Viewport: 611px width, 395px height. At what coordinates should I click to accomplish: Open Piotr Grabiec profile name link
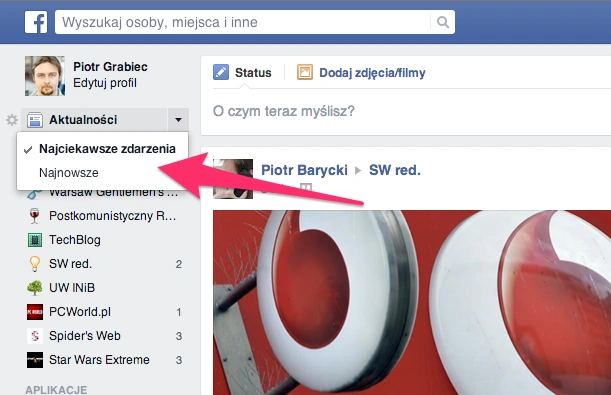110,67
